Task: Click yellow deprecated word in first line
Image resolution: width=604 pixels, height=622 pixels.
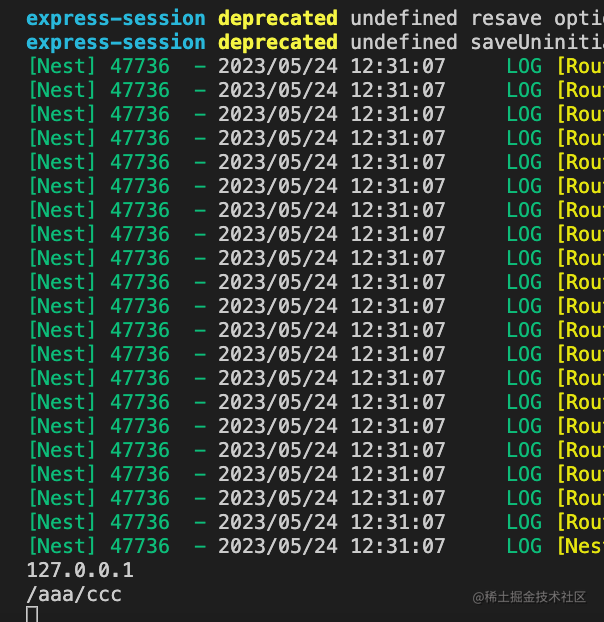Action: (x=277, y=18)
